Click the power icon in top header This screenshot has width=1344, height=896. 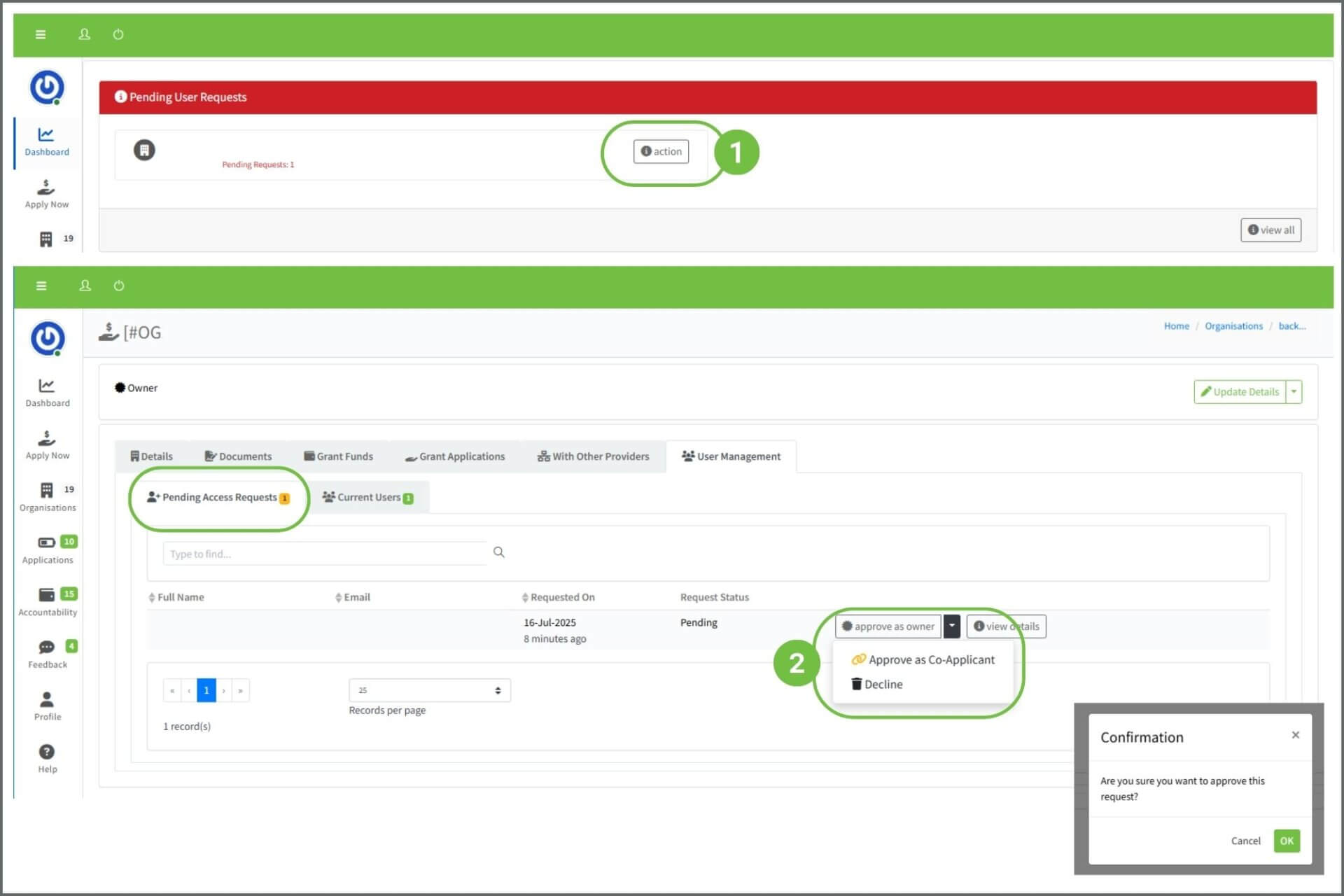click(x=118, y=34)
